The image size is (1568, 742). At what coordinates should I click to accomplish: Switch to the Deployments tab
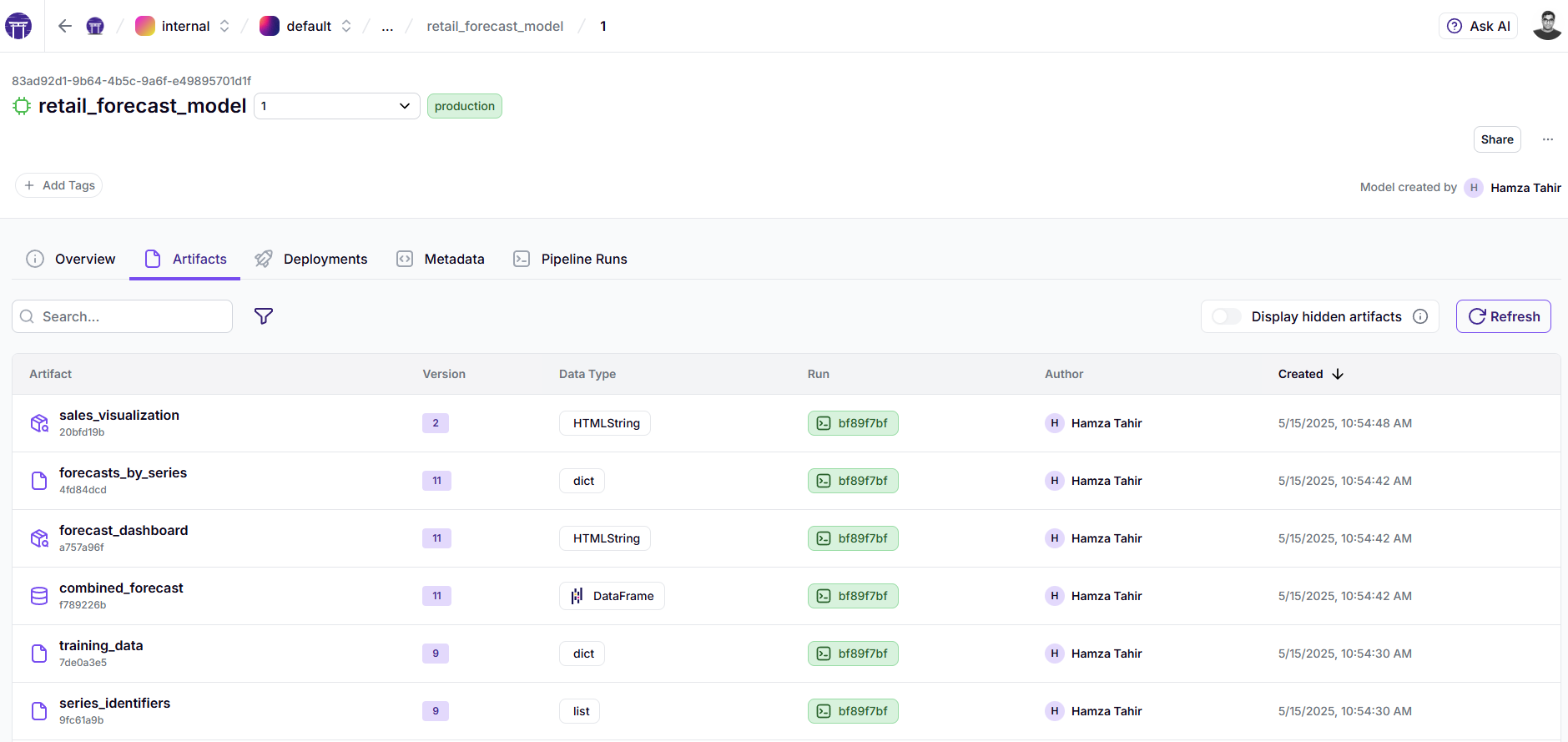pyautogui.click(x=311, y=259)
